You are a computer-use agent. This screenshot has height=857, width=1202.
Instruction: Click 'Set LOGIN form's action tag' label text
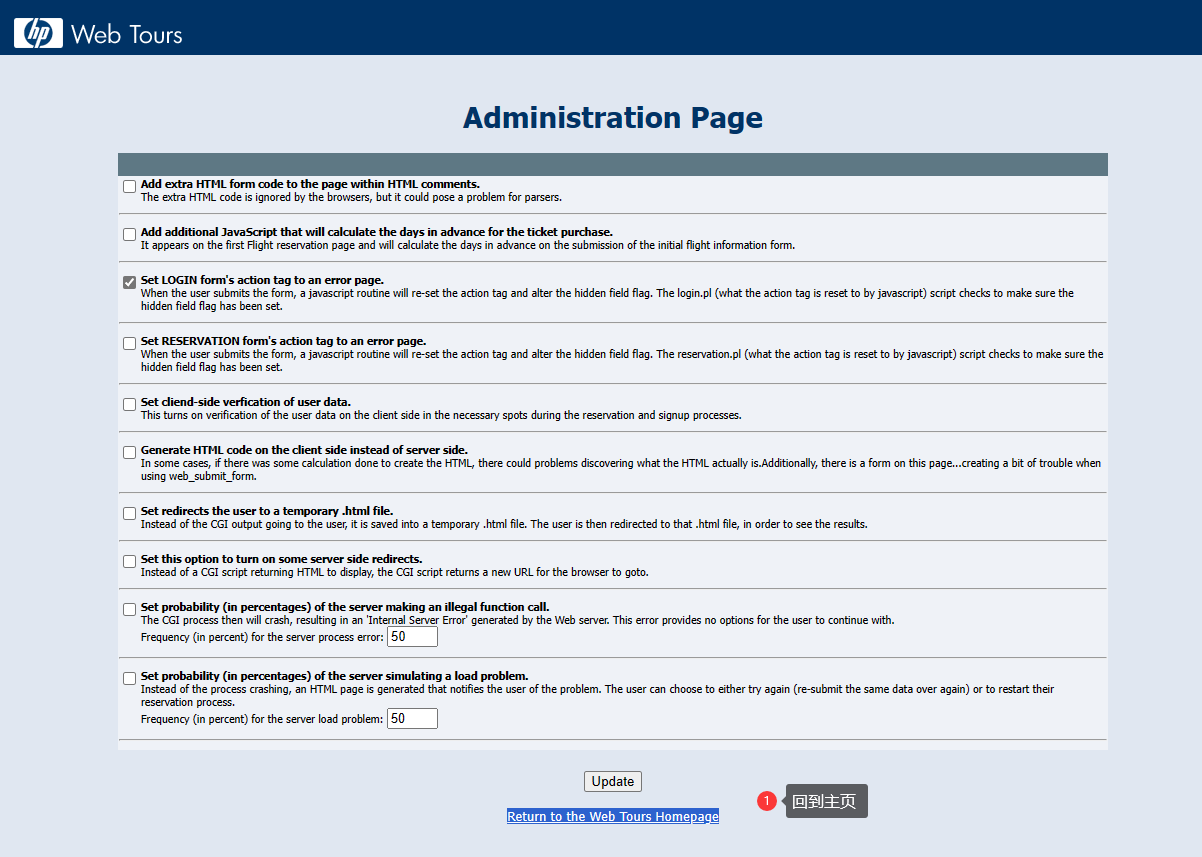pos(262,280)
